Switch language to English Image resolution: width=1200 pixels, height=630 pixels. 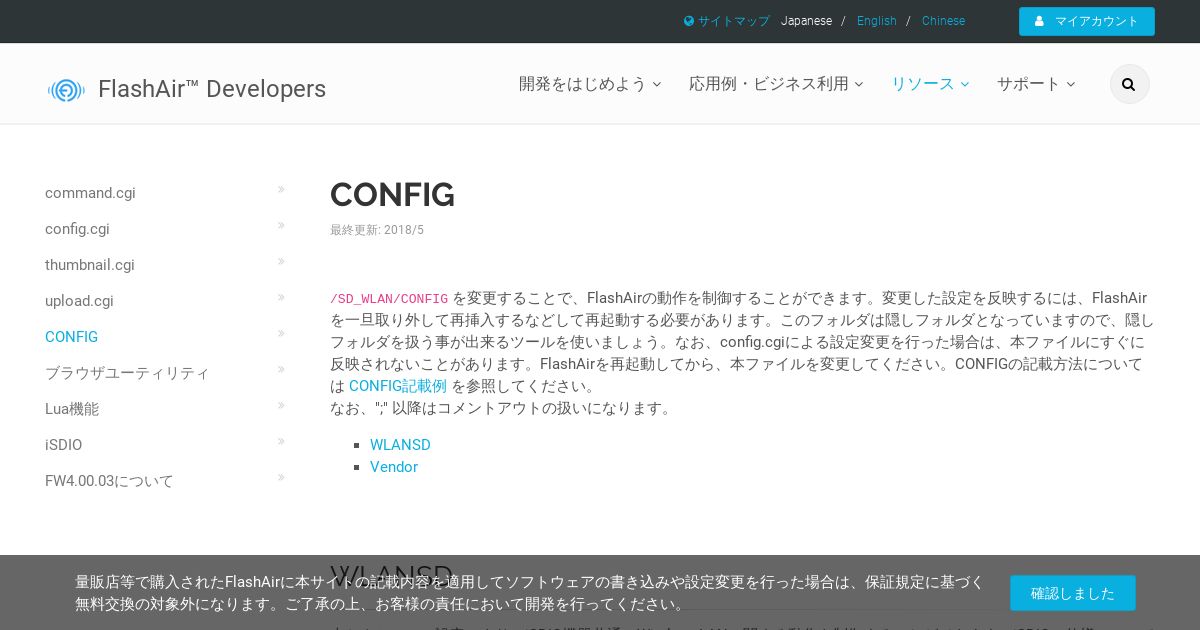(x=877, y=21)
